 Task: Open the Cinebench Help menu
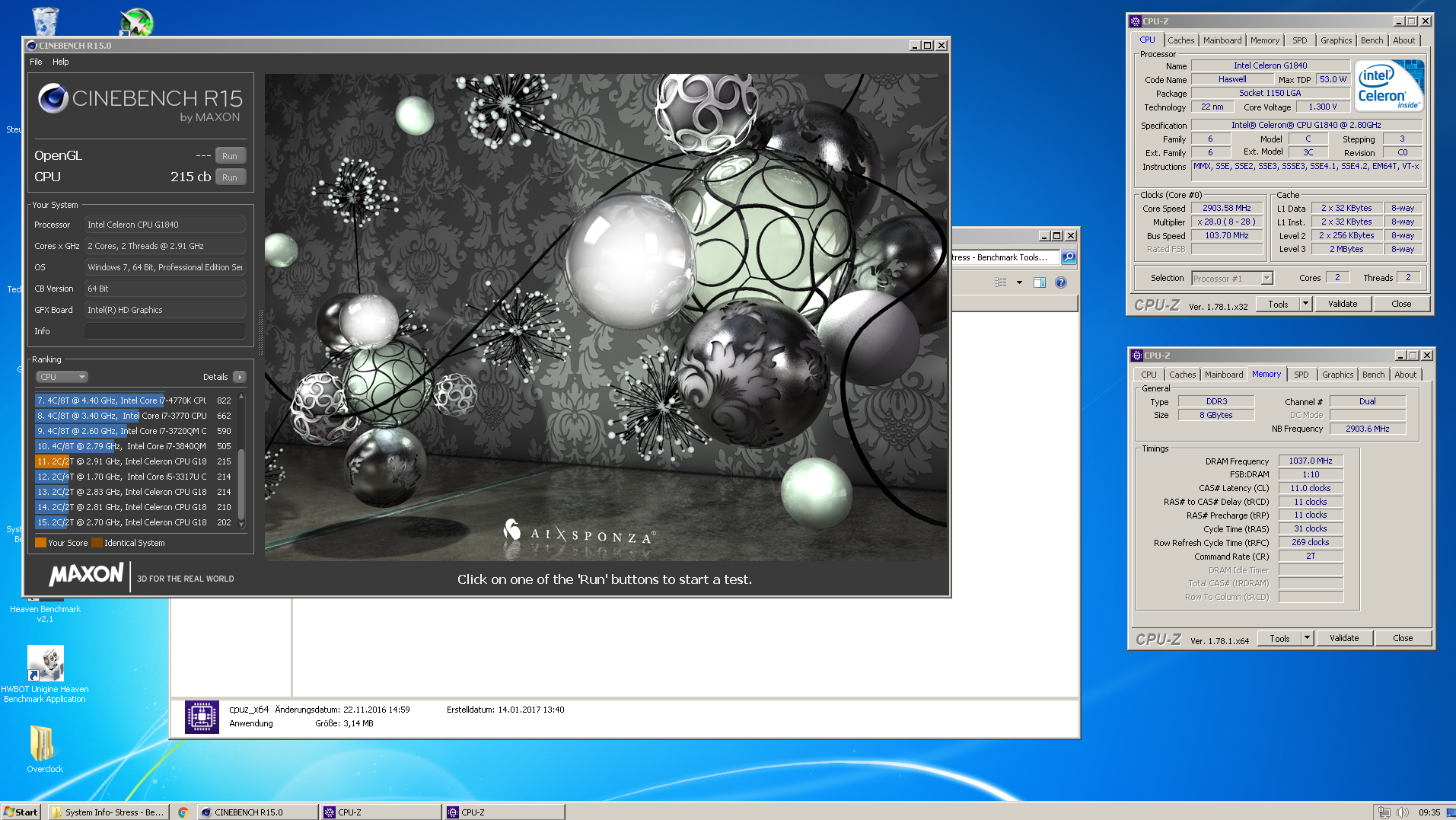61,62
